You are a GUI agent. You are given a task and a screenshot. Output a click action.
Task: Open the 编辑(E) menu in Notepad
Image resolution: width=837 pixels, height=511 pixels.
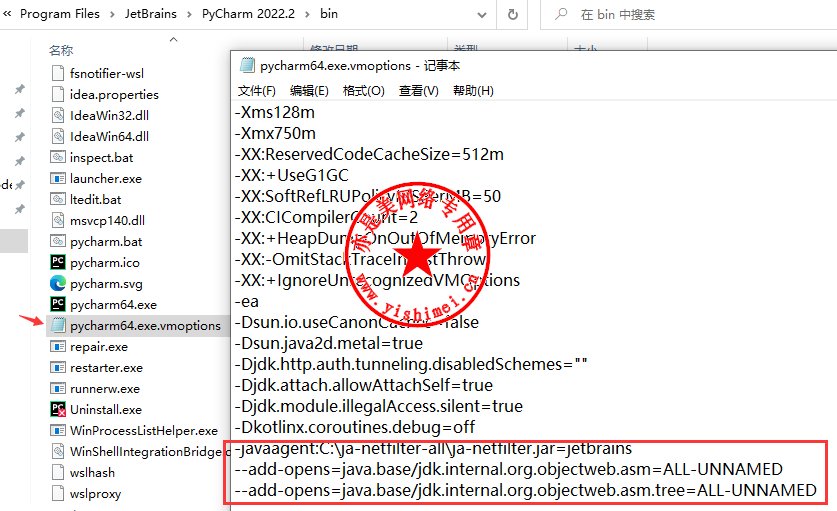pos(309,91)
